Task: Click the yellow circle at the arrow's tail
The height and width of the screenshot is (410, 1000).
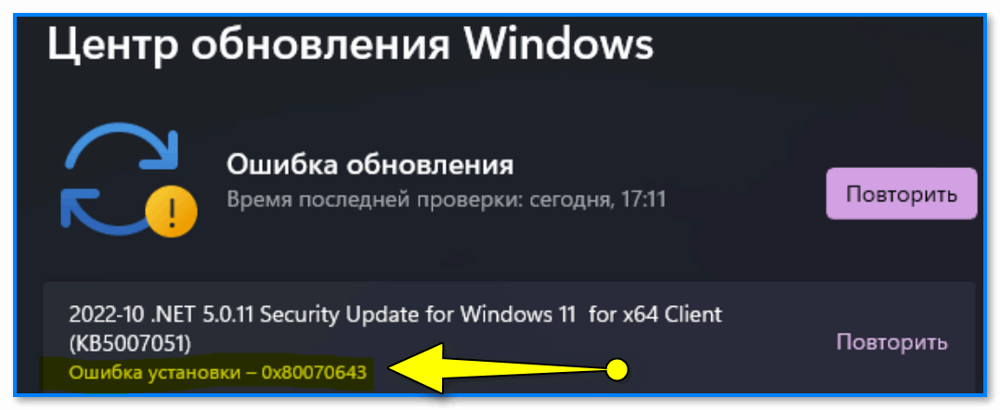Action: 617,369
